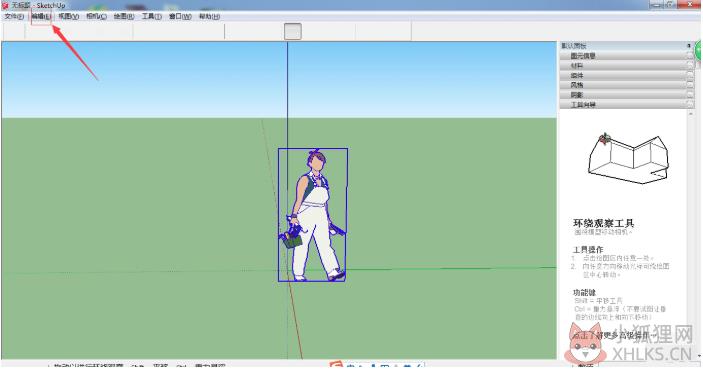Open the 绘图(R) Draw menu
Viewport: 703px width, 370px height.
[x=124, y=17]
